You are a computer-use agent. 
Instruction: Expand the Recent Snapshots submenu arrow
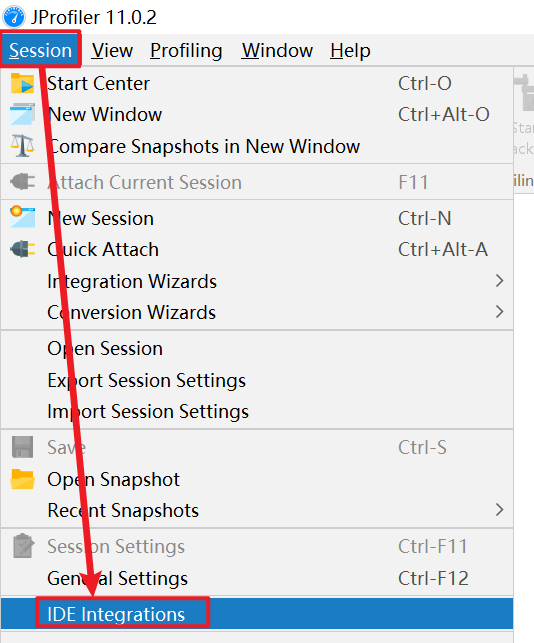(x=499, y=510)
